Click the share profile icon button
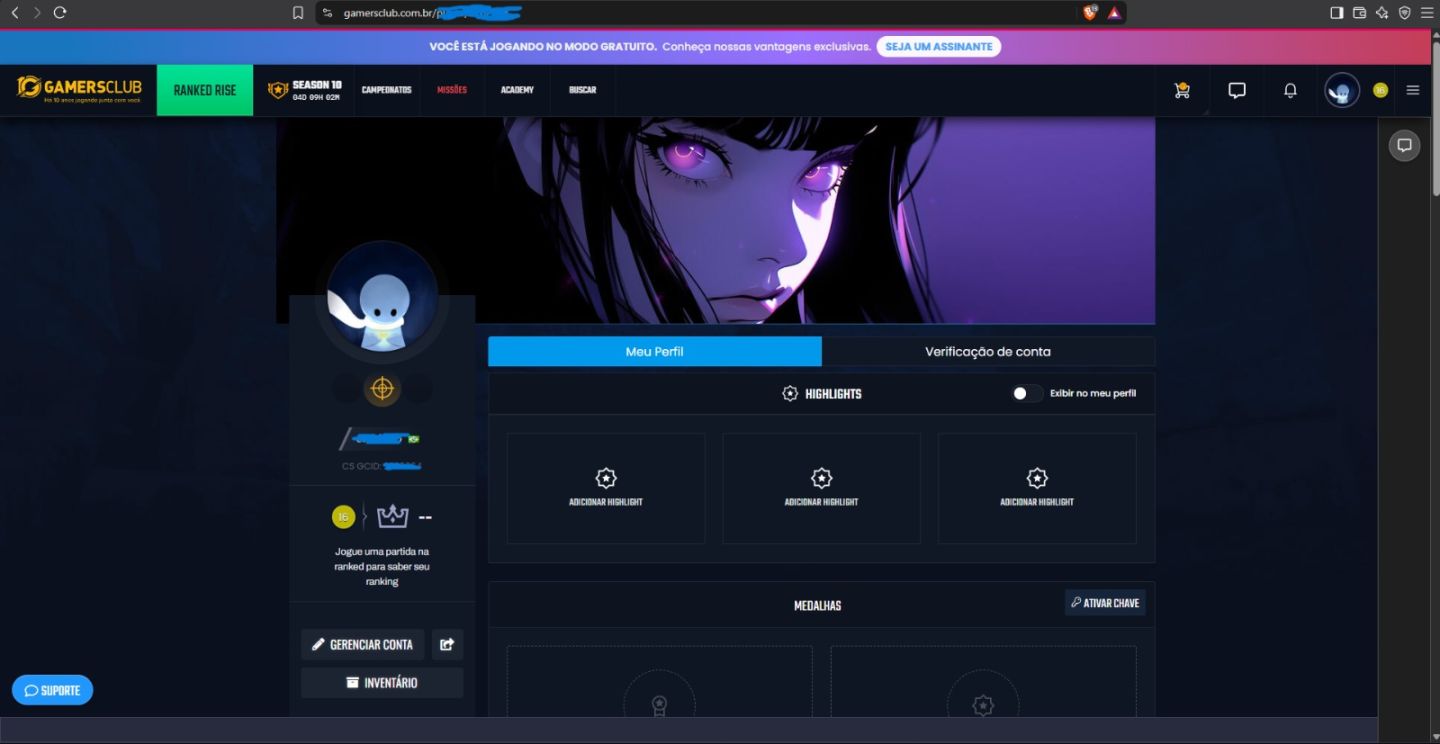1440x744 pixels. [x=447, y=645]
